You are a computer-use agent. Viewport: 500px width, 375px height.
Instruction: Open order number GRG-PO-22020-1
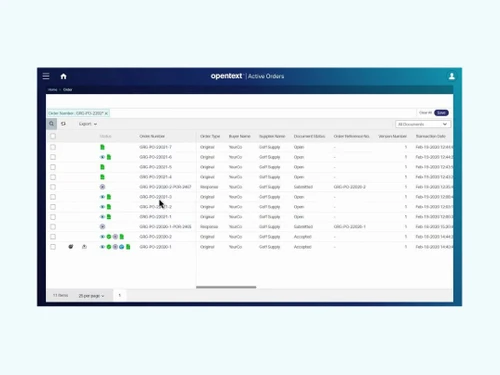click(x=155, y=247)
